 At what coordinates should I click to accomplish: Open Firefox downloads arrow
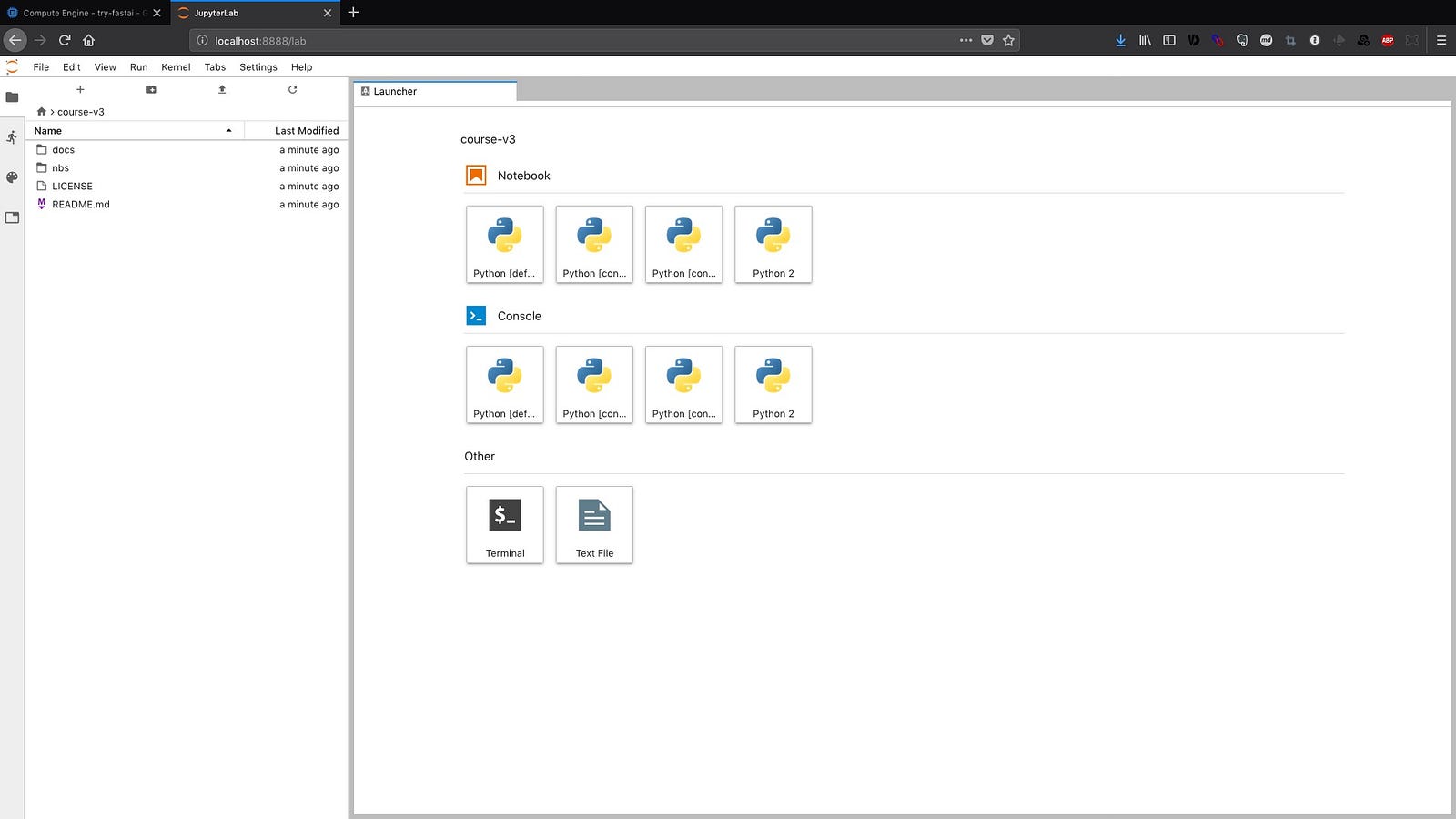point(1120,40)
